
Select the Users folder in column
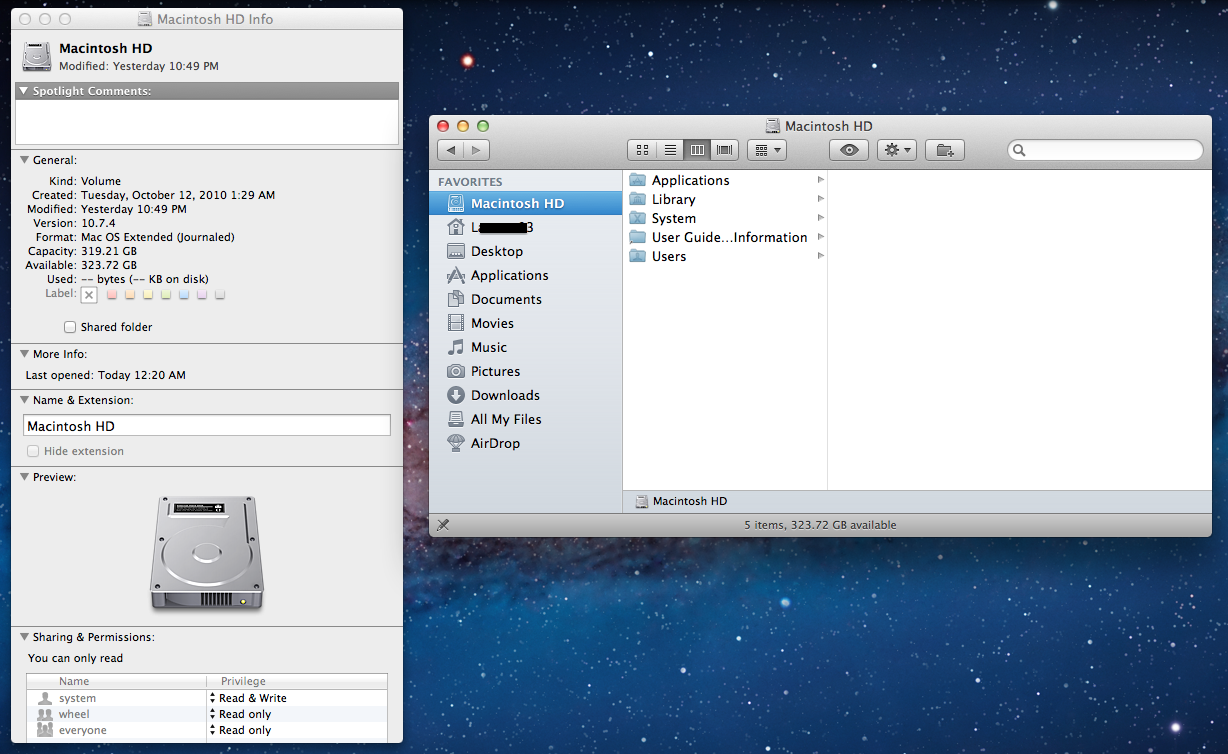(x=668, y=256)
